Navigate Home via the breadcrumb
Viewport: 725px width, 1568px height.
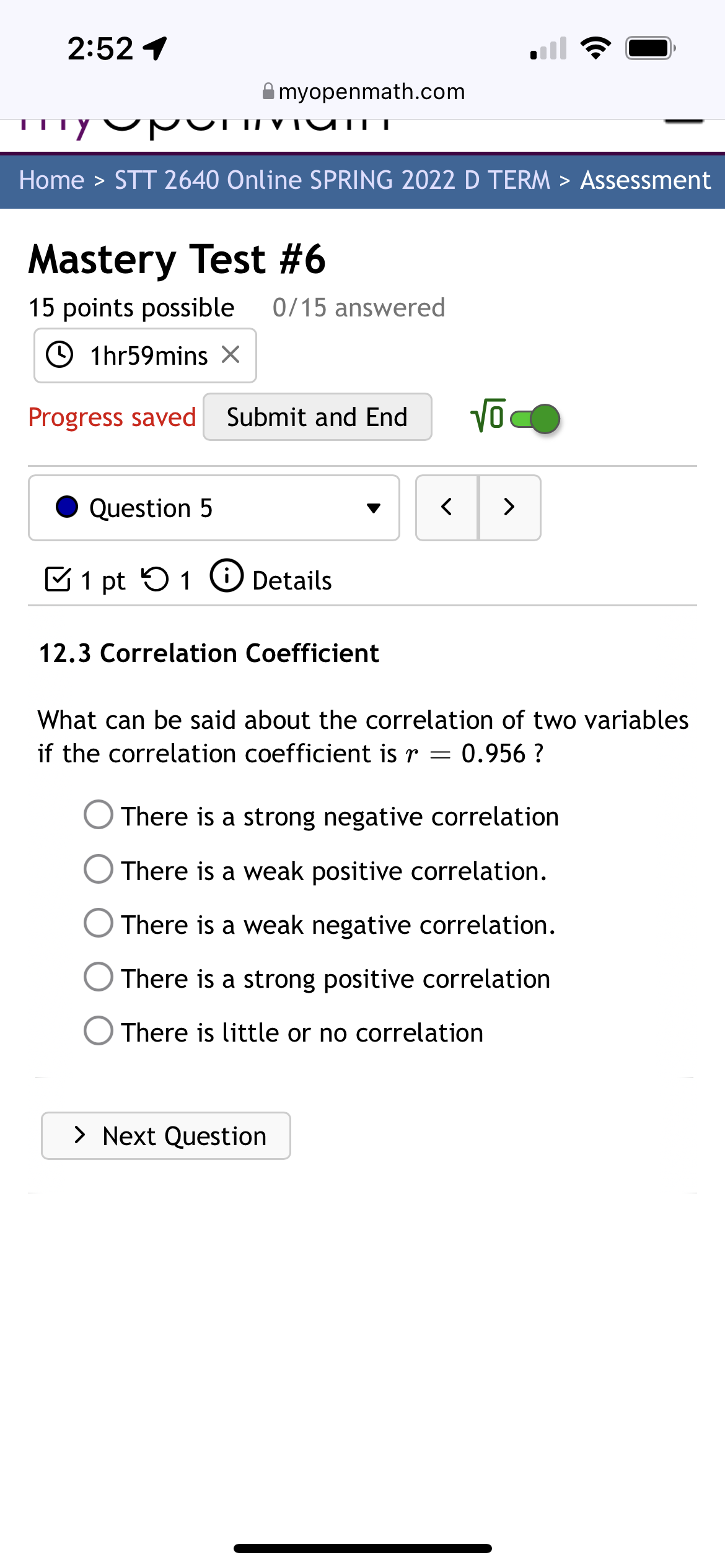pos(51,180)
